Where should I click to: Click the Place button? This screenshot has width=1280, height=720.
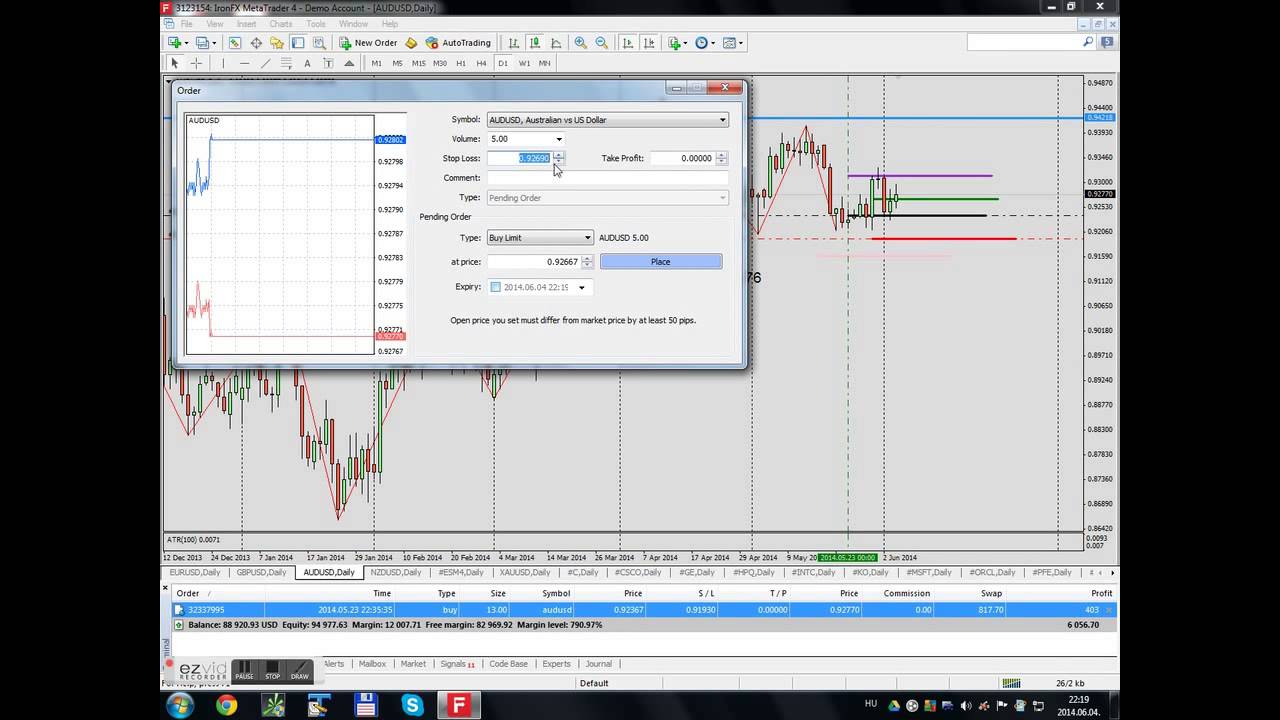(661, 262)
